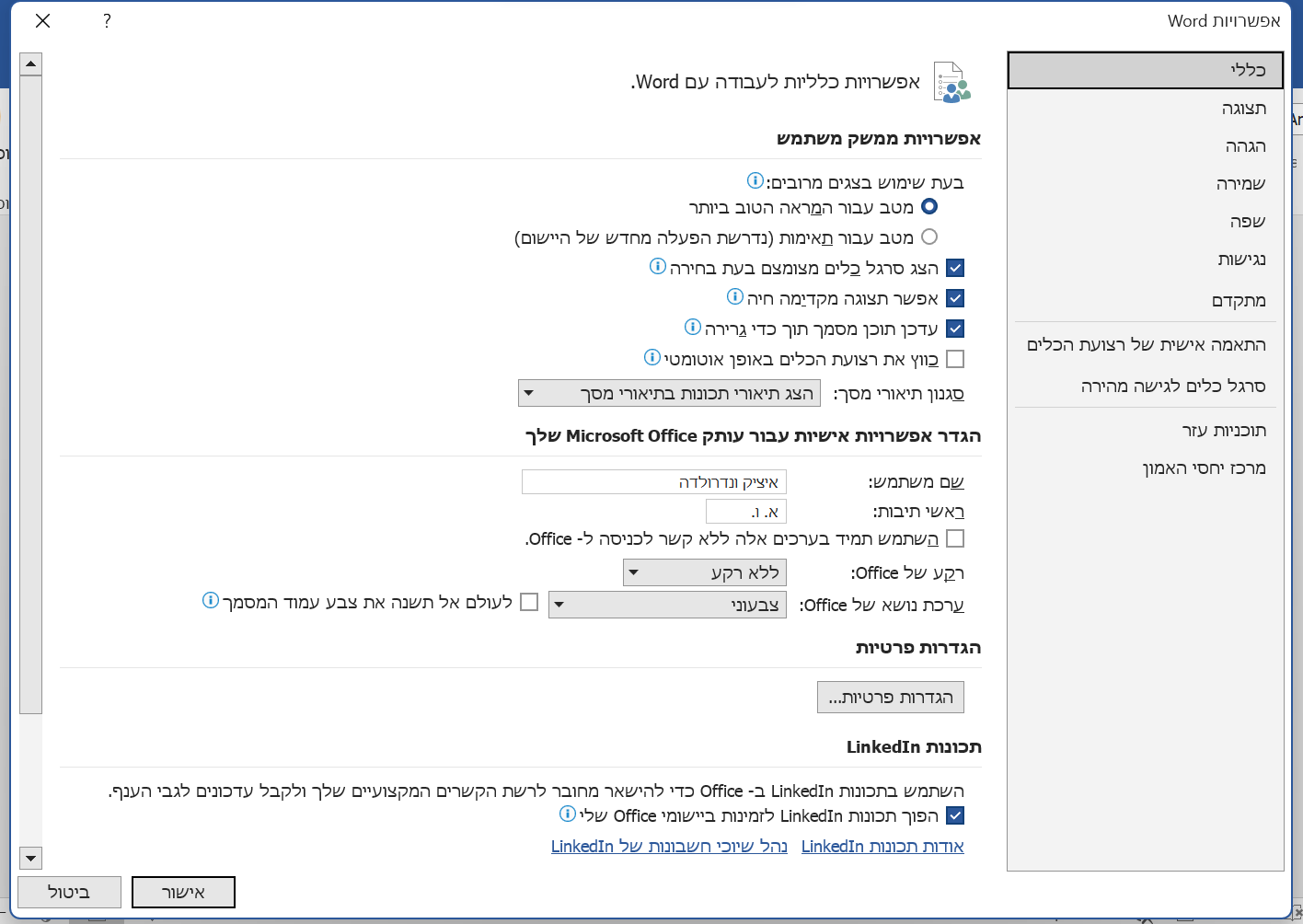Viewport: 1303px width, 924px height.
Task: Open About LinkedIn features link
Action: pos(882,846)
